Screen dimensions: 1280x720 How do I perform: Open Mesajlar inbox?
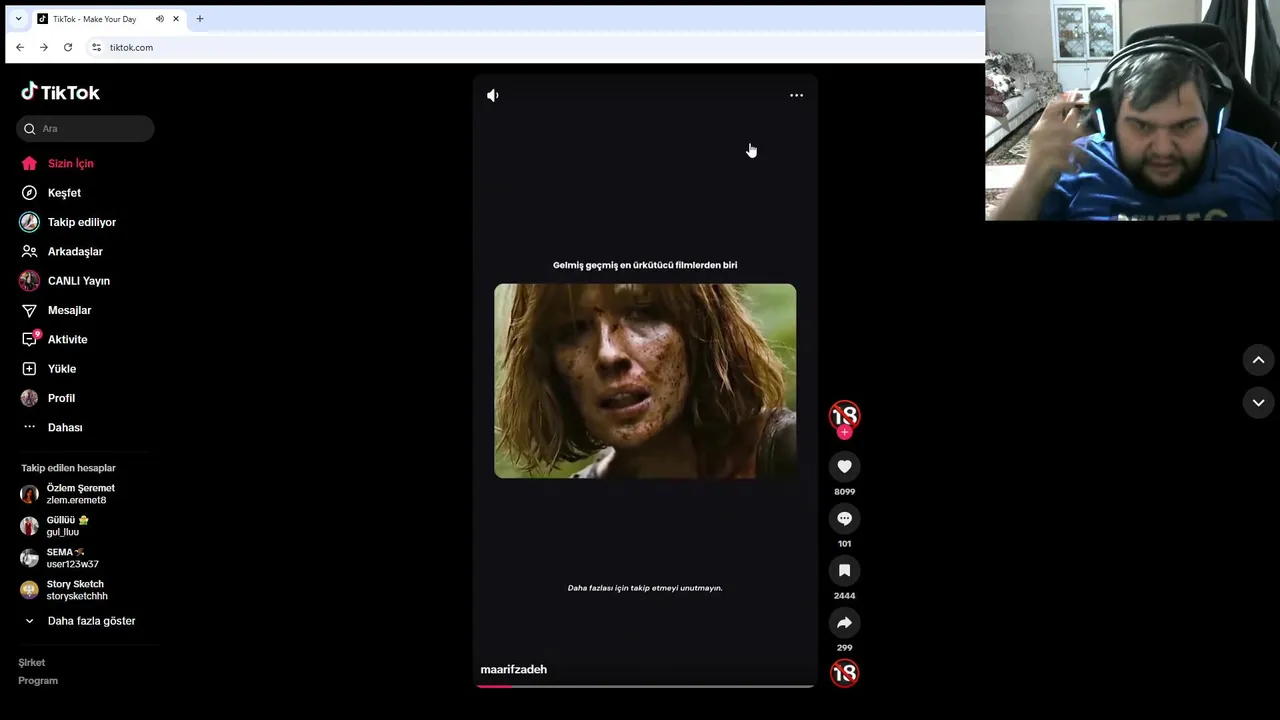(56, 310)
